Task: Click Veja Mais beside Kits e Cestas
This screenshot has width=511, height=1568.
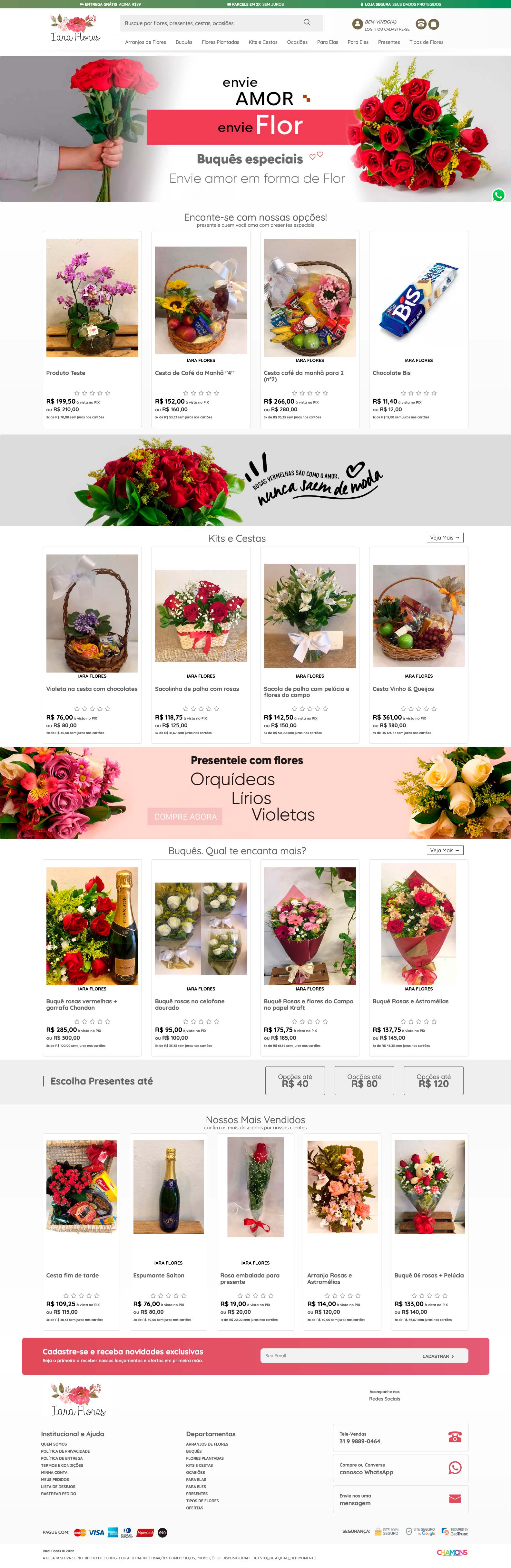Action: click(x=445, y=538)
